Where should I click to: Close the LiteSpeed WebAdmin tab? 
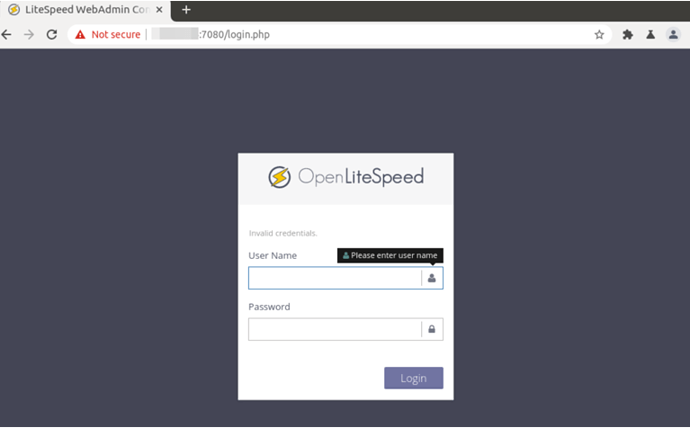(x=159, y=10)
